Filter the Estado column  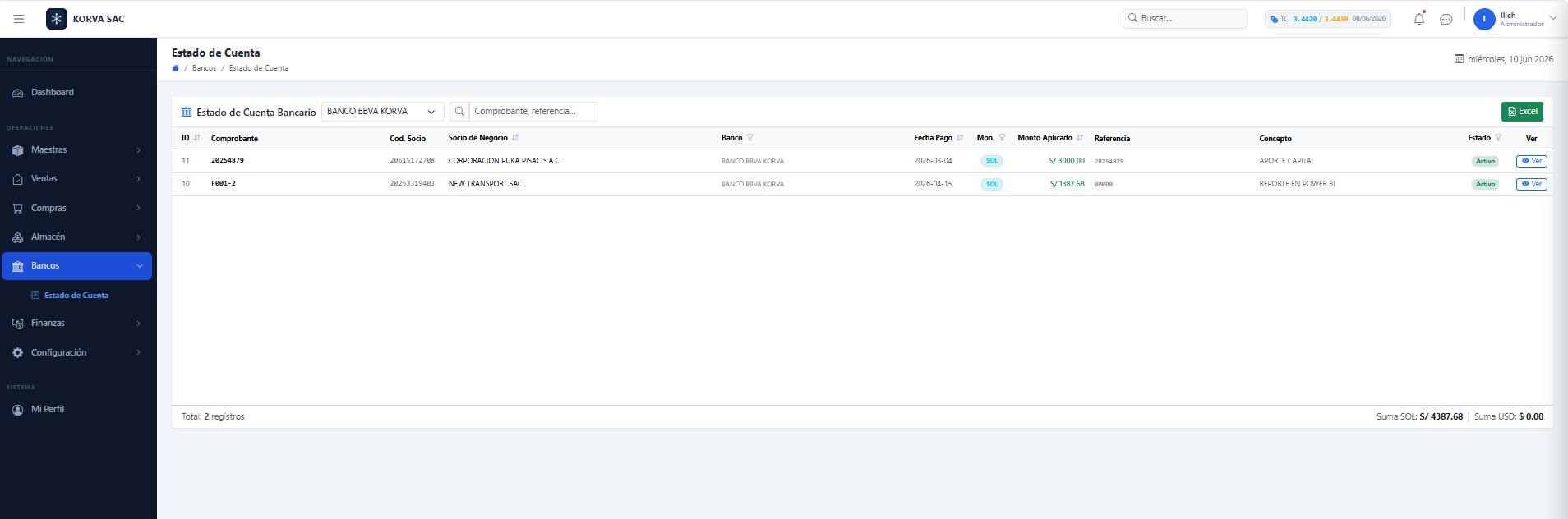click(1498, 138)
